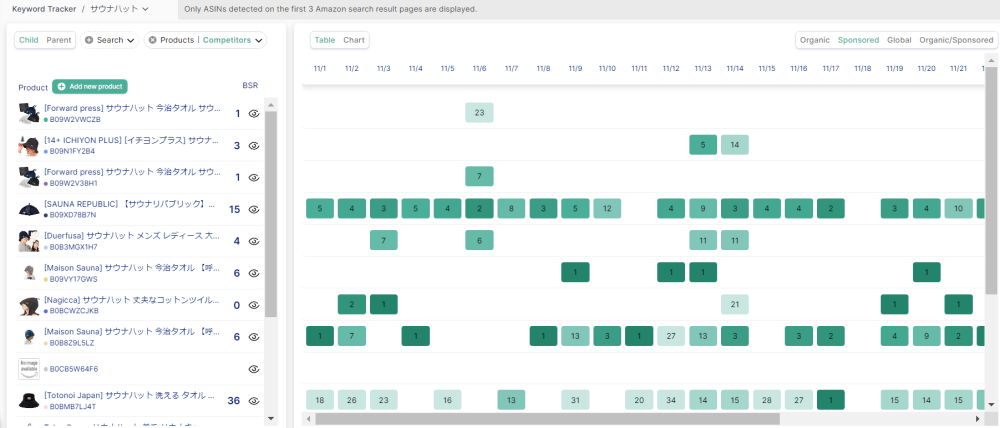Image resolution: width=1000 pixels, height=428 pixels.
Task: Click eye icon for 14+ ICHIYON PLUS product
Action: click(x=254, y=145)
